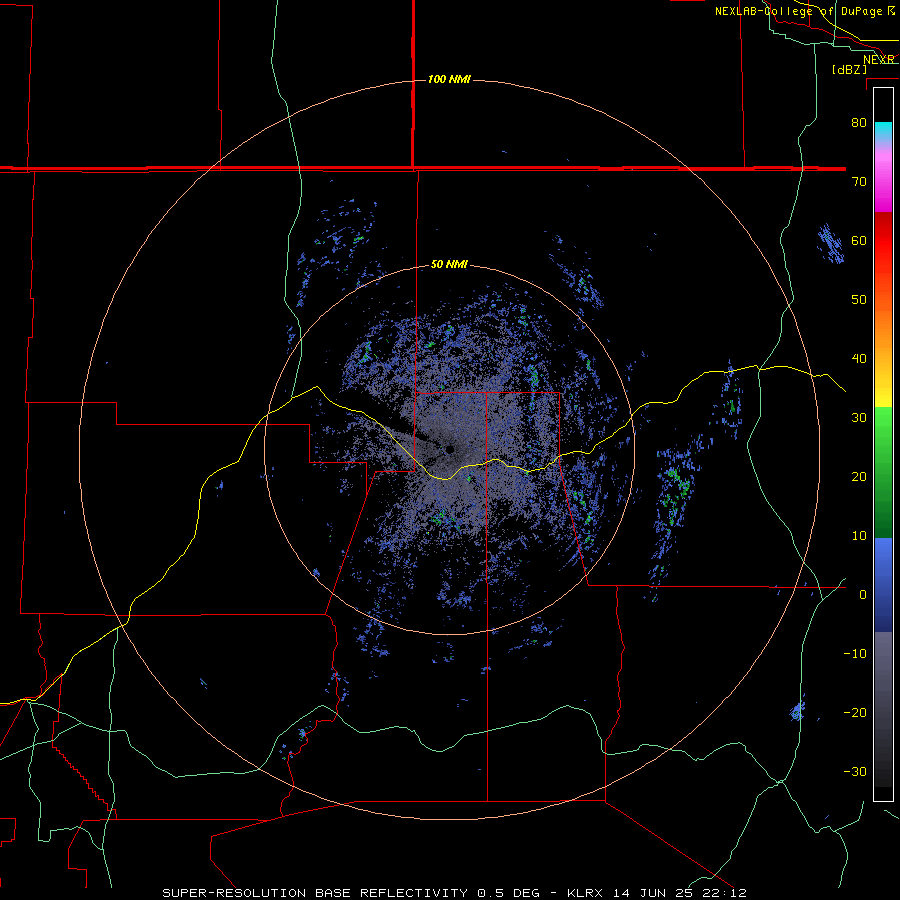Click the 40 value on dBZ scale
Image resolution: width=900 pixels, height=900 pixels.
[x=859, y=359]
